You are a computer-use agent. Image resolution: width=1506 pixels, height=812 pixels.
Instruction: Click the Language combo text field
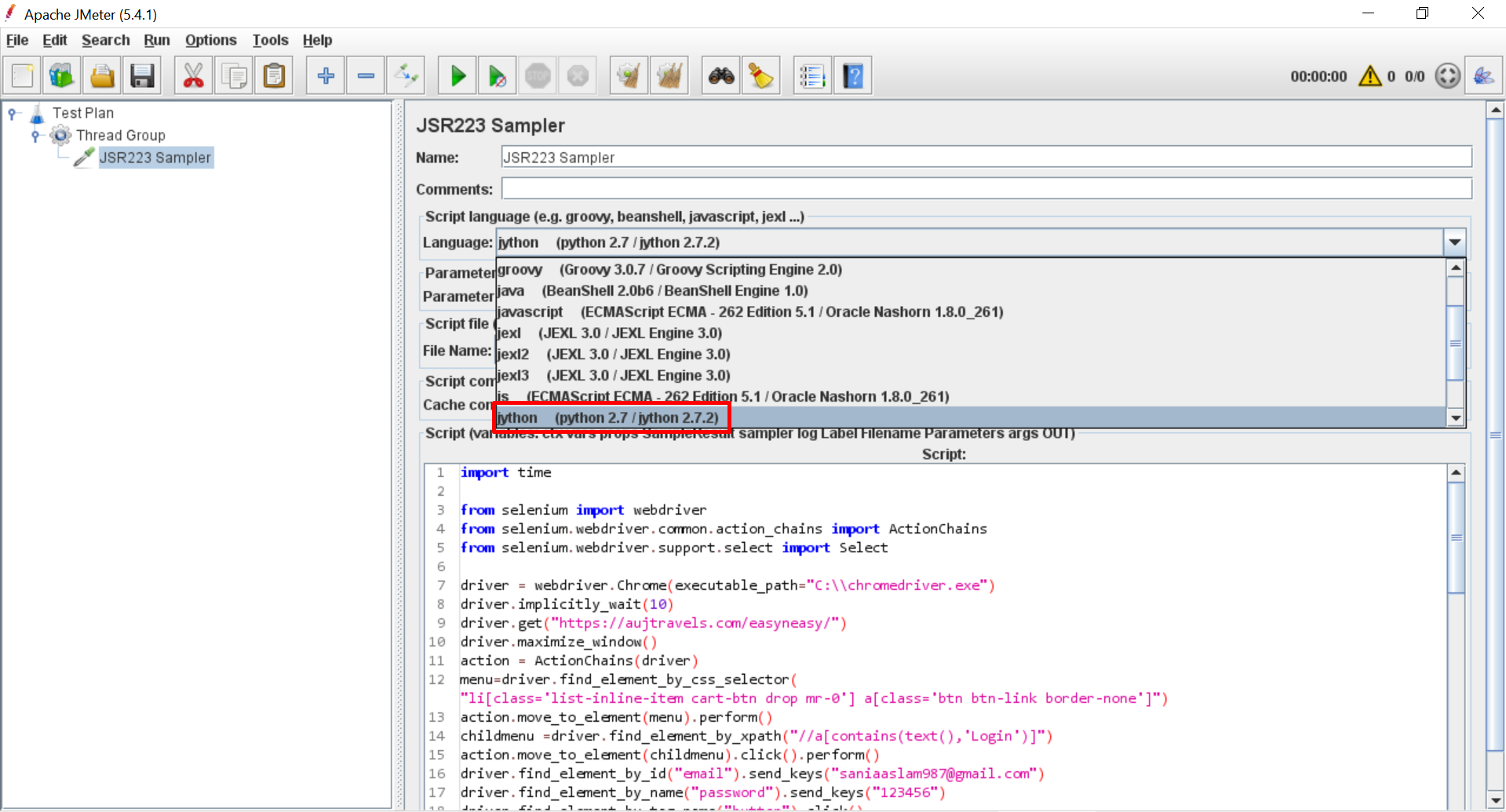tap(970, 242)
